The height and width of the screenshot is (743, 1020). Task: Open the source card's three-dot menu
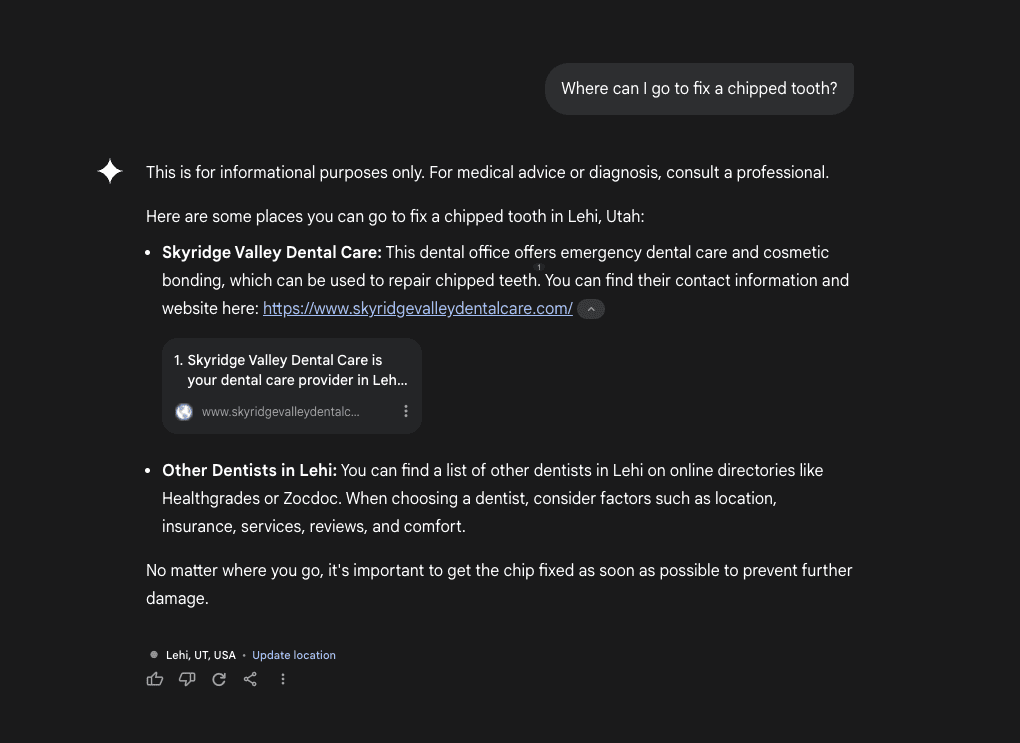point(406,411)
